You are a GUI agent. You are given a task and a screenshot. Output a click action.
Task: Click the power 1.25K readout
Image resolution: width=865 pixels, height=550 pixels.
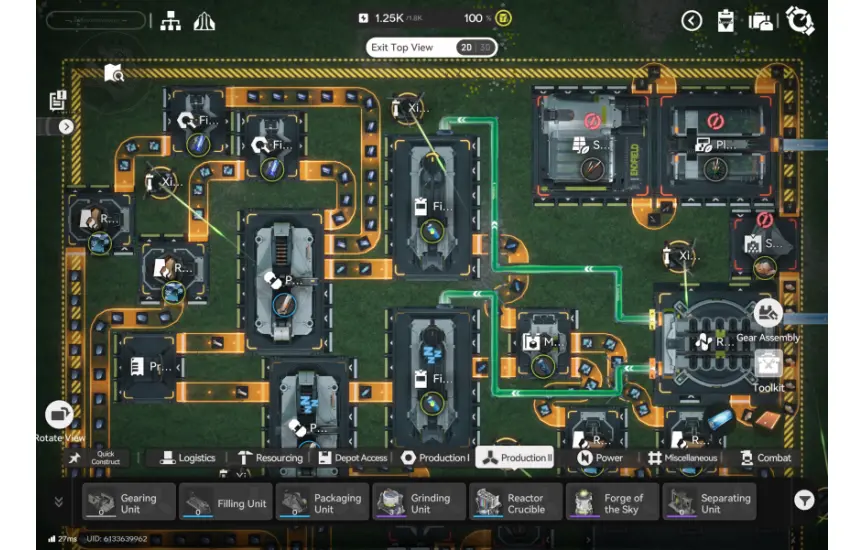point(389,18)
